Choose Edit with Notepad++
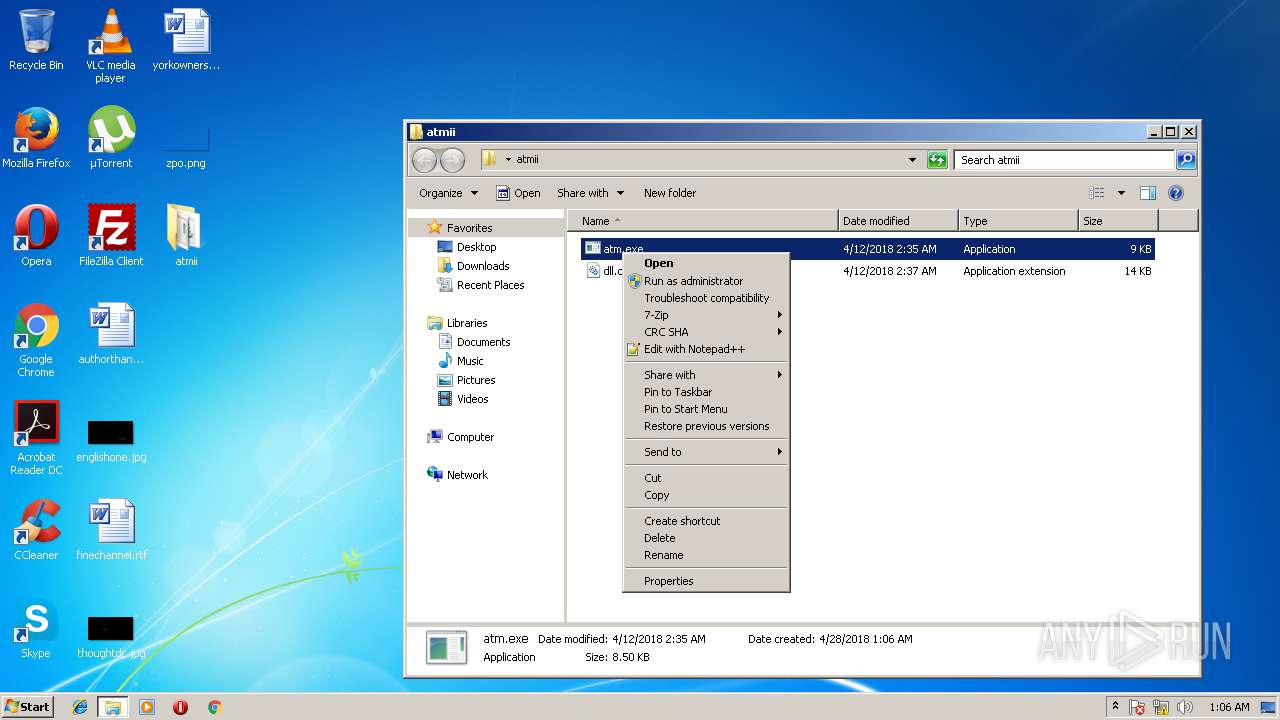The image size is (1280, 720). [x=706, y=349]
